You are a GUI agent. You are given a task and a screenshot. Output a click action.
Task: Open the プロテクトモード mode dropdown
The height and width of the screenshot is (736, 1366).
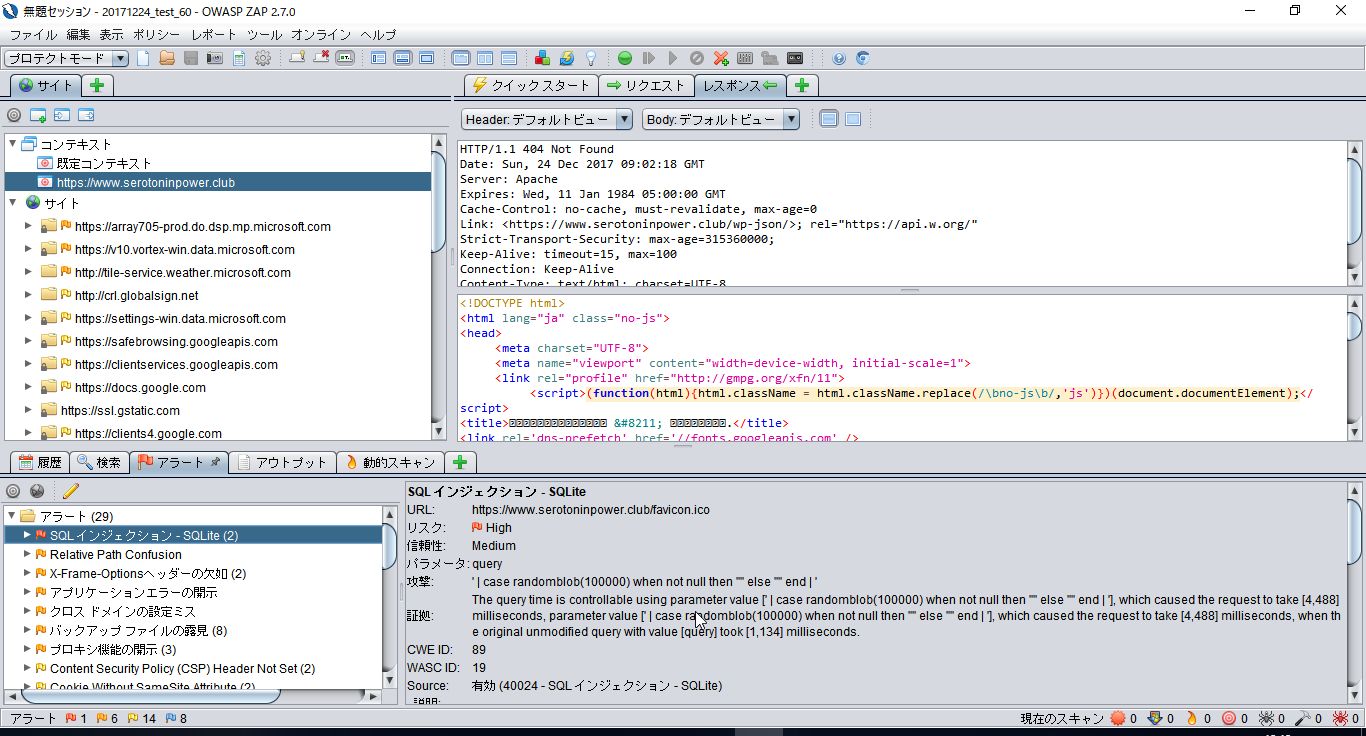pyautogui.click(x=66, y=58)
